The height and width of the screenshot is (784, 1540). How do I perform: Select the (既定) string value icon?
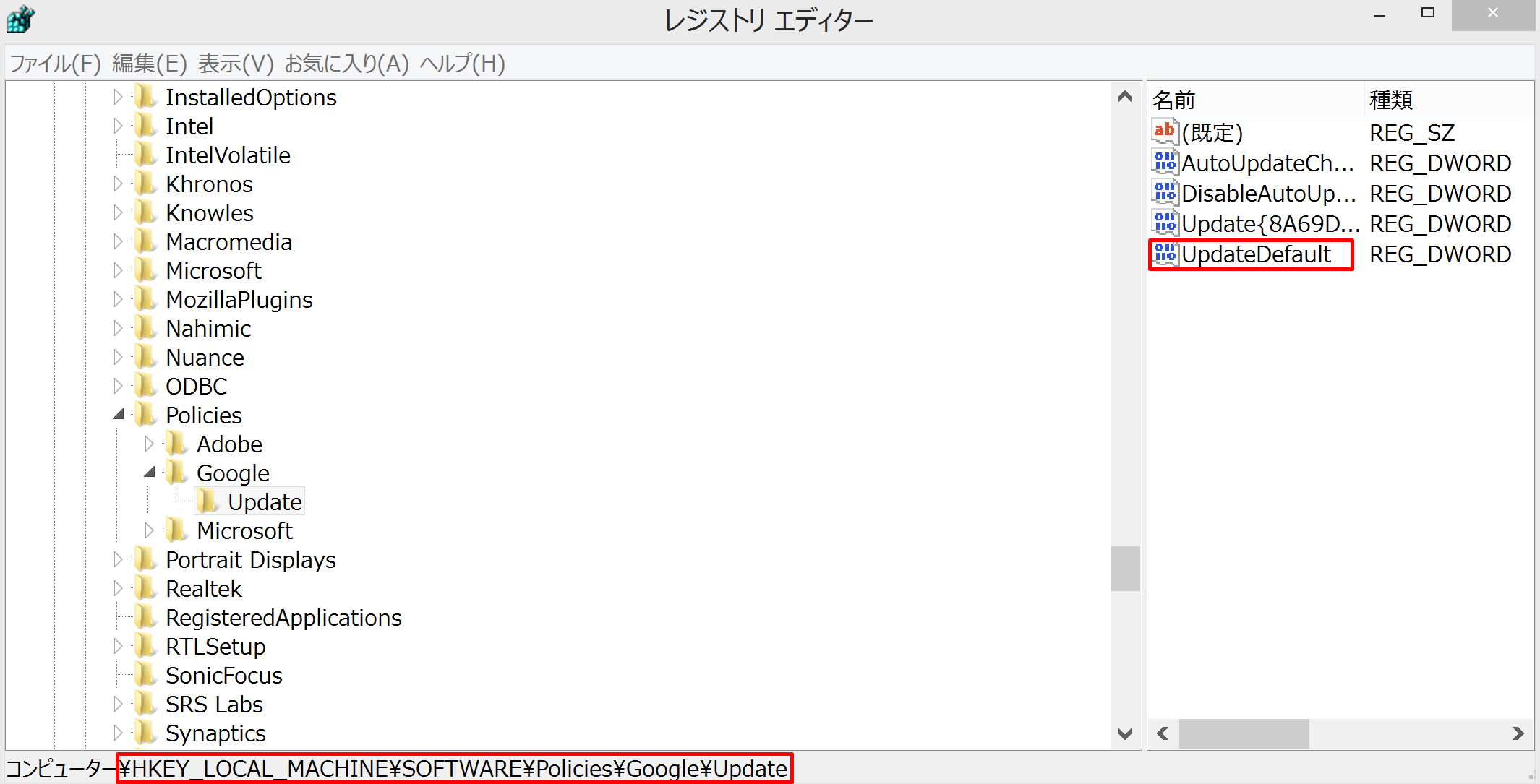pyautogui.click(x=1165, y=132)
